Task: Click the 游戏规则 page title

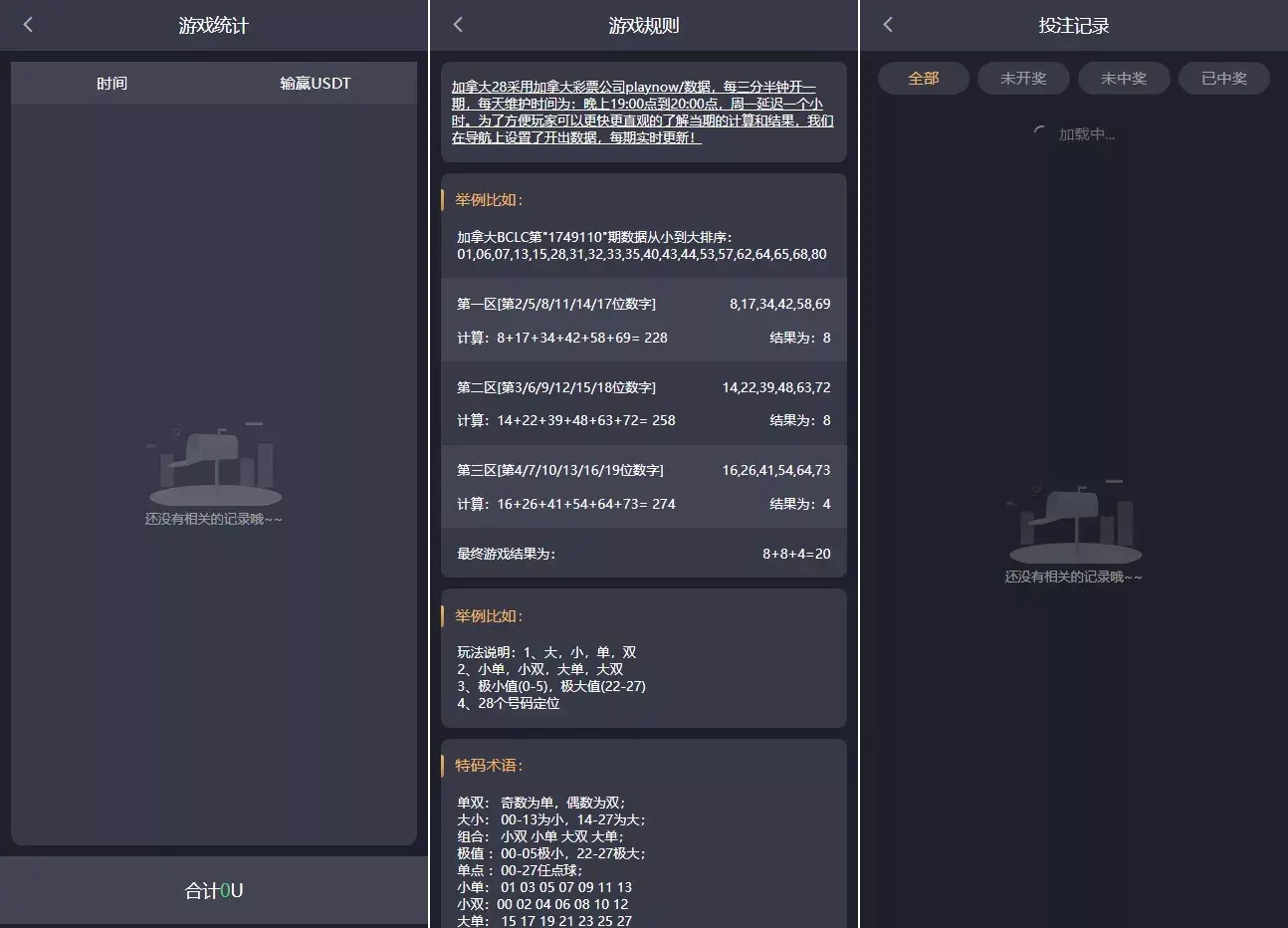Action: click(x=643, y=26)
